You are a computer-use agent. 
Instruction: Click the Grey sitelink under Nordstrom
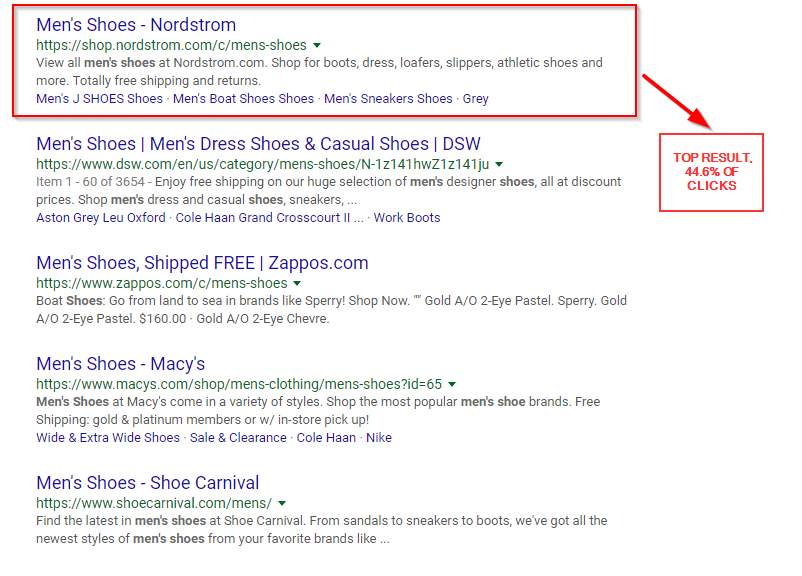(x=476, y=99)
